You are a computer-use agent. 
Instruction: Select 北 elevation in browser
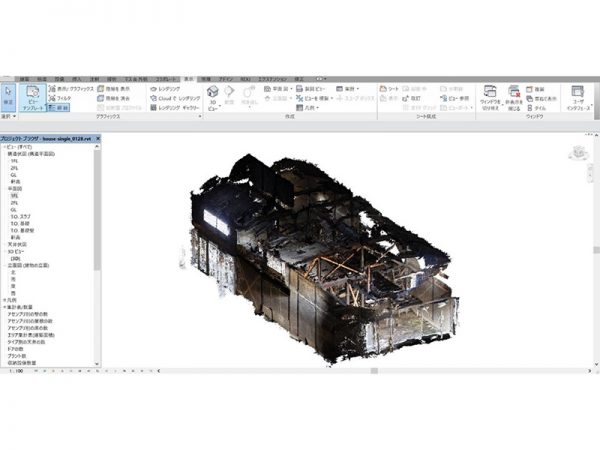pos(13,272)
